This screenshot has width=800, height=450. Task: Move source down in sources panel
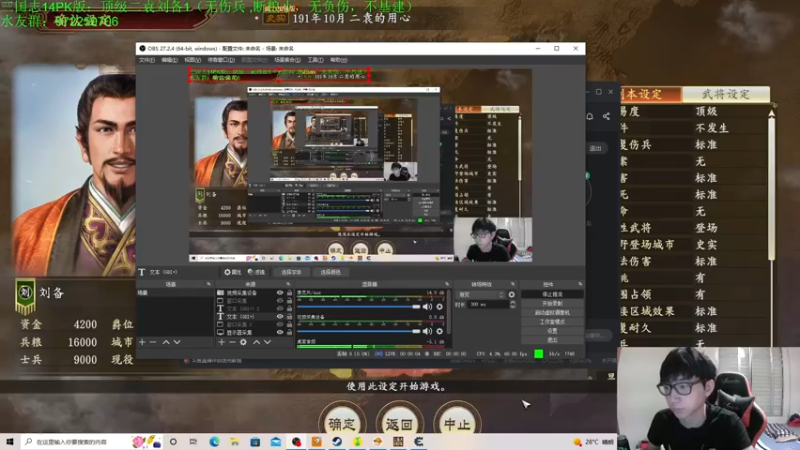pyautogui.click(x=267, y=342)
